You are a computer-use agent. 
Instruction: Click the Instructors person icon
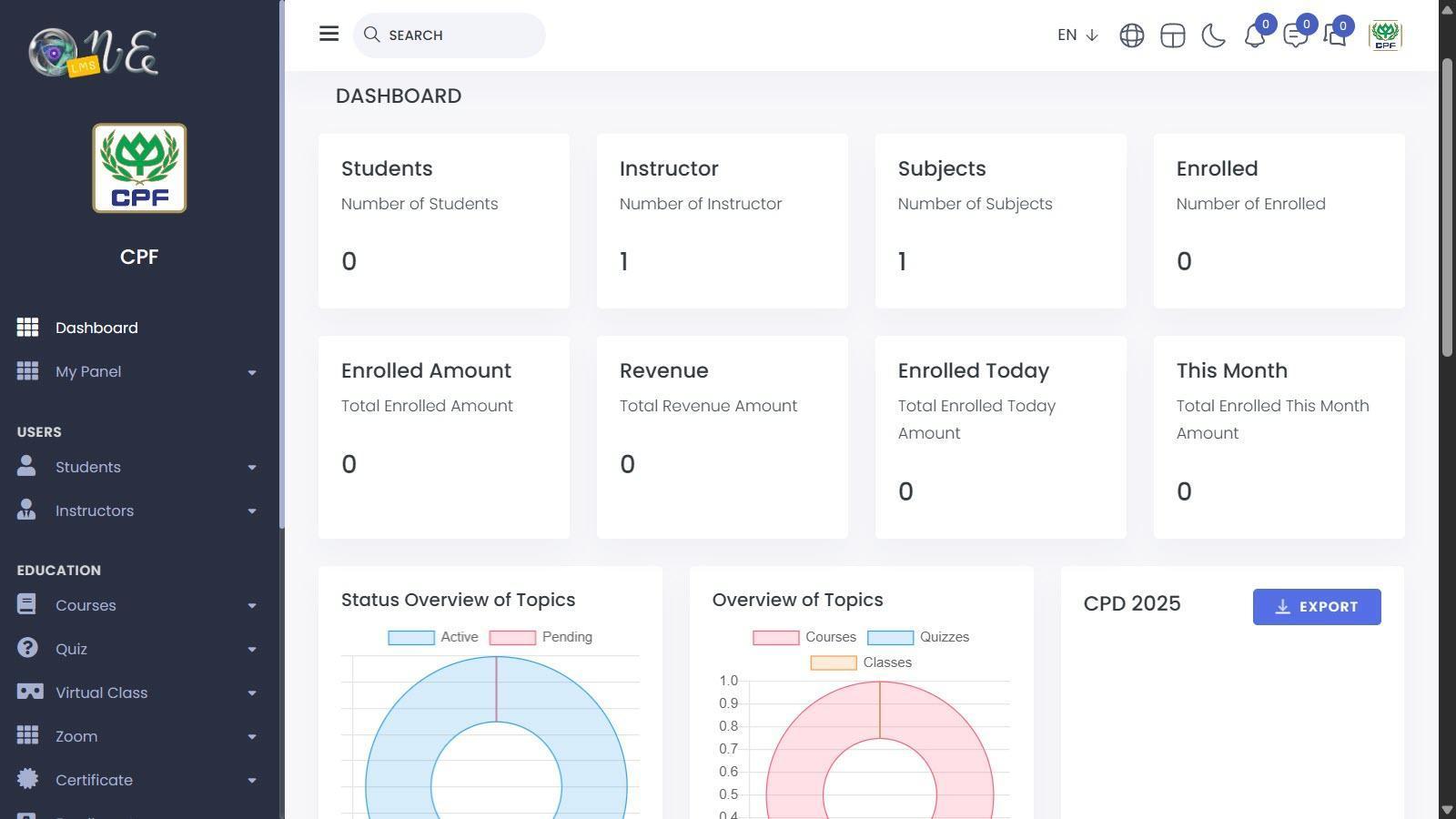pyautogui.click(x=26, y=510)
